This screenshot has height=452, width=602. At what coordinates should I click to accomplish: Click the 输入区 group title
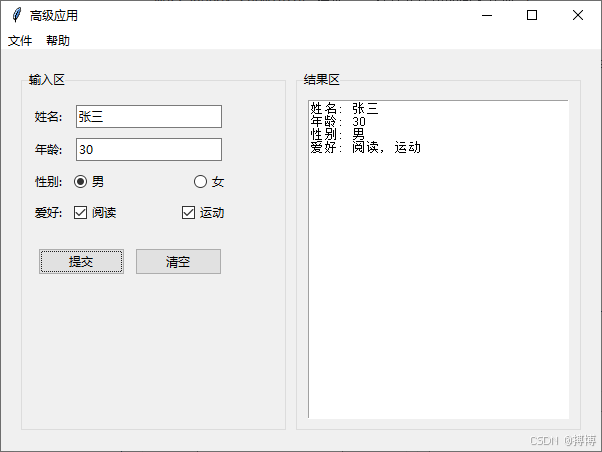click(47, 80)
